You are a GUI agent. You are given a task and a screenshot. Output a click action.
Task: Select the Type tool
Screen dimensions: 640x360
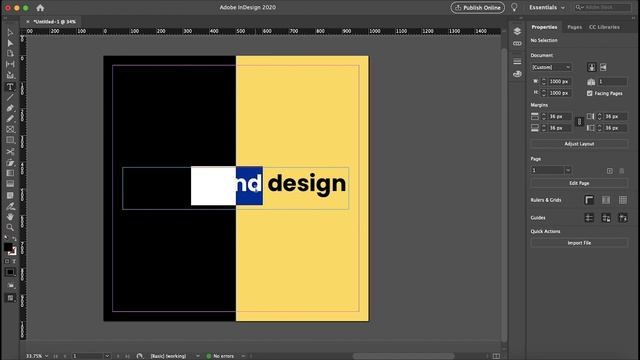[10, 87]
